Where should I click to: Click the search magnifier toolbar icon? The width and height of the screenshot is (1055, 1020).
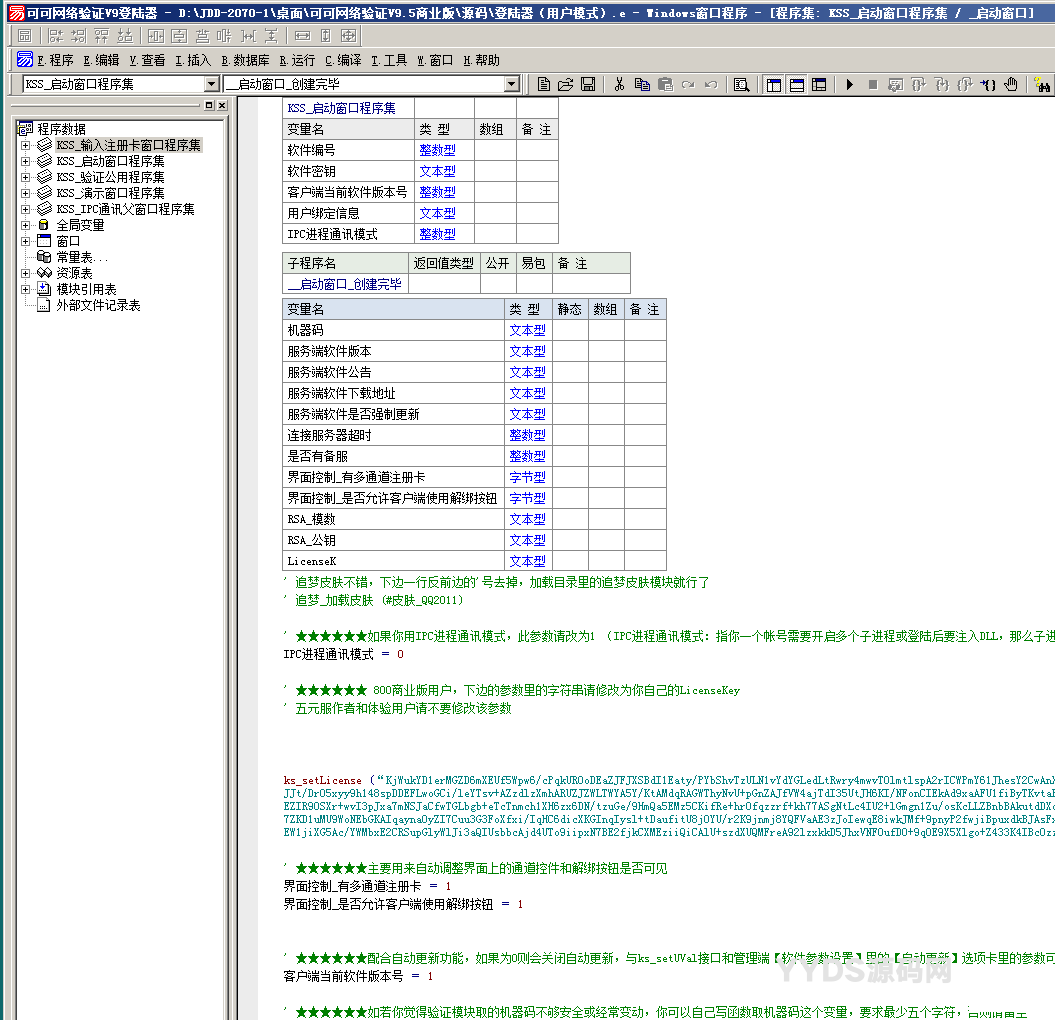pyautogui.click(x=741, y=84)
